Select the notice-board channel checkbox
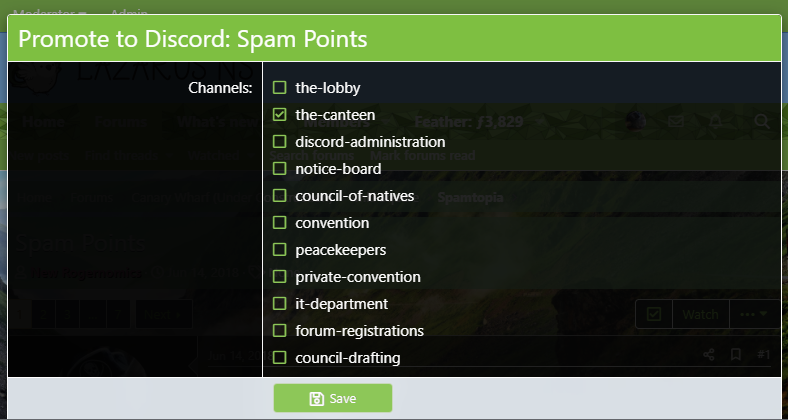The height and width of the screenshot is (420, 788). [x=280, y=168]
